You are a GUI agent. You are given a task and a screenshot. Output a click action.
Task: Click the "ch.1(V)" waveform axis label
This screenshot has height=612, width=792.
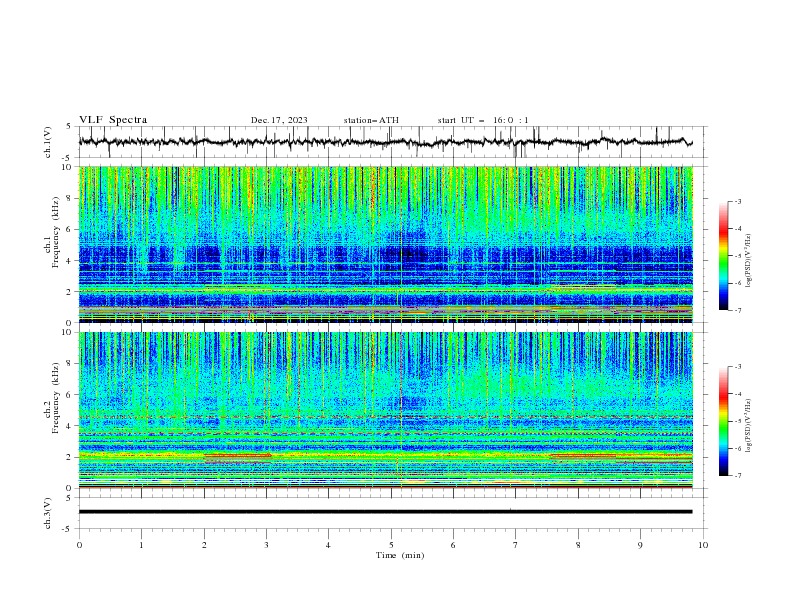click(48, 142)
